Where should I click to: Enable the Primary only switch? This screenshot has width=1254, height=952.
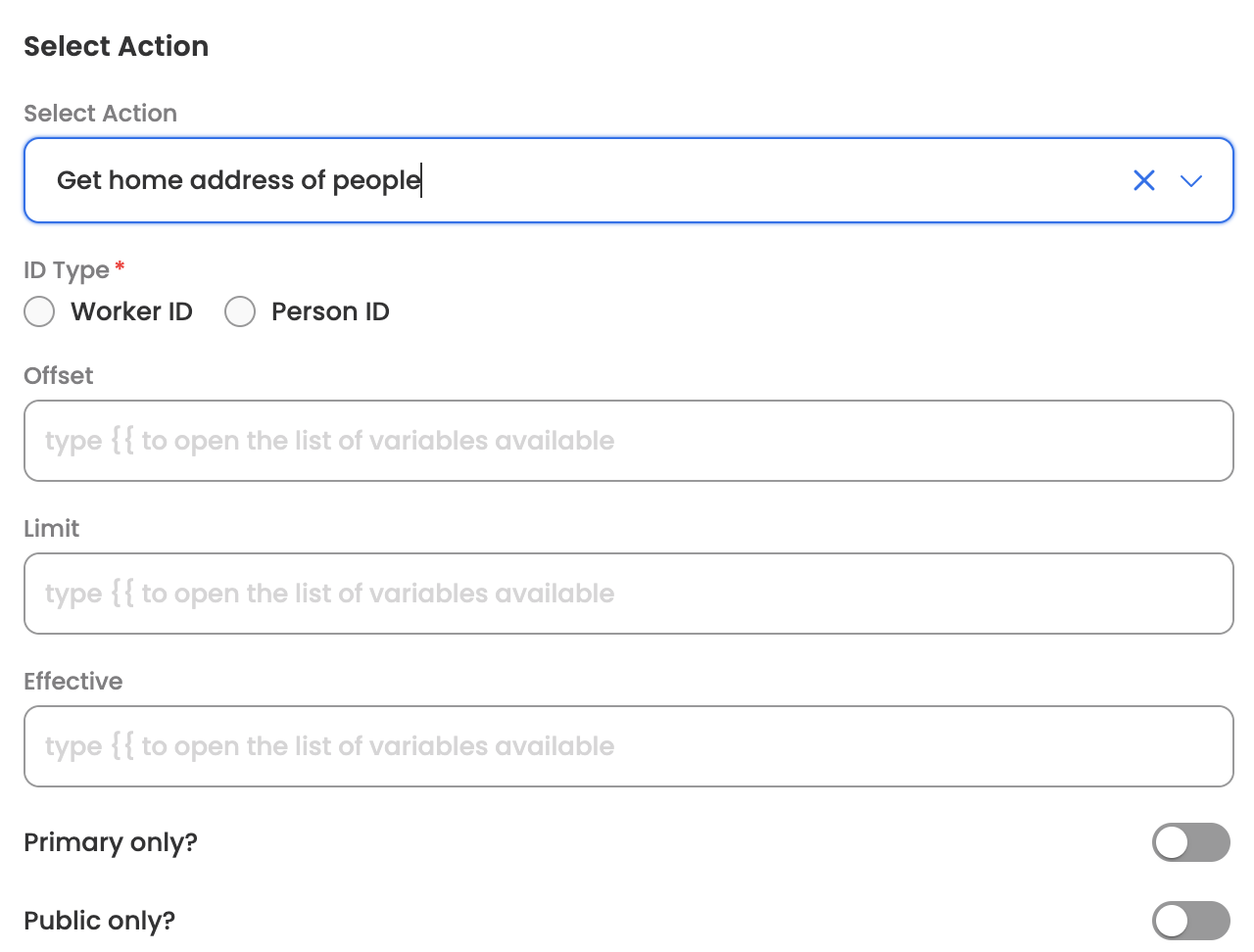tap(1190, 842)
